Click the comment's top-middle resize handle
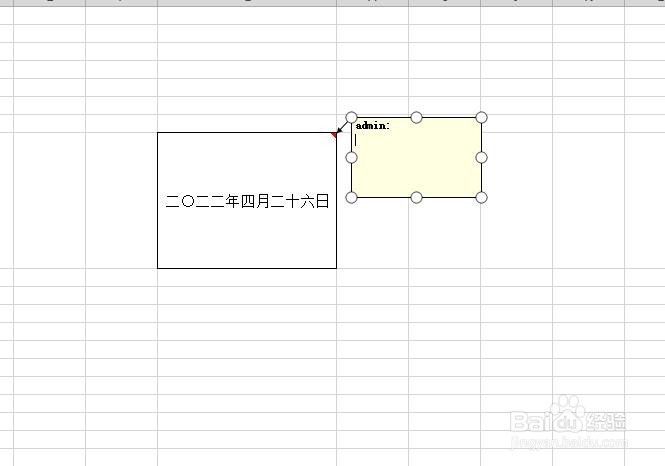The image size is (665, 466). [416, 117]
